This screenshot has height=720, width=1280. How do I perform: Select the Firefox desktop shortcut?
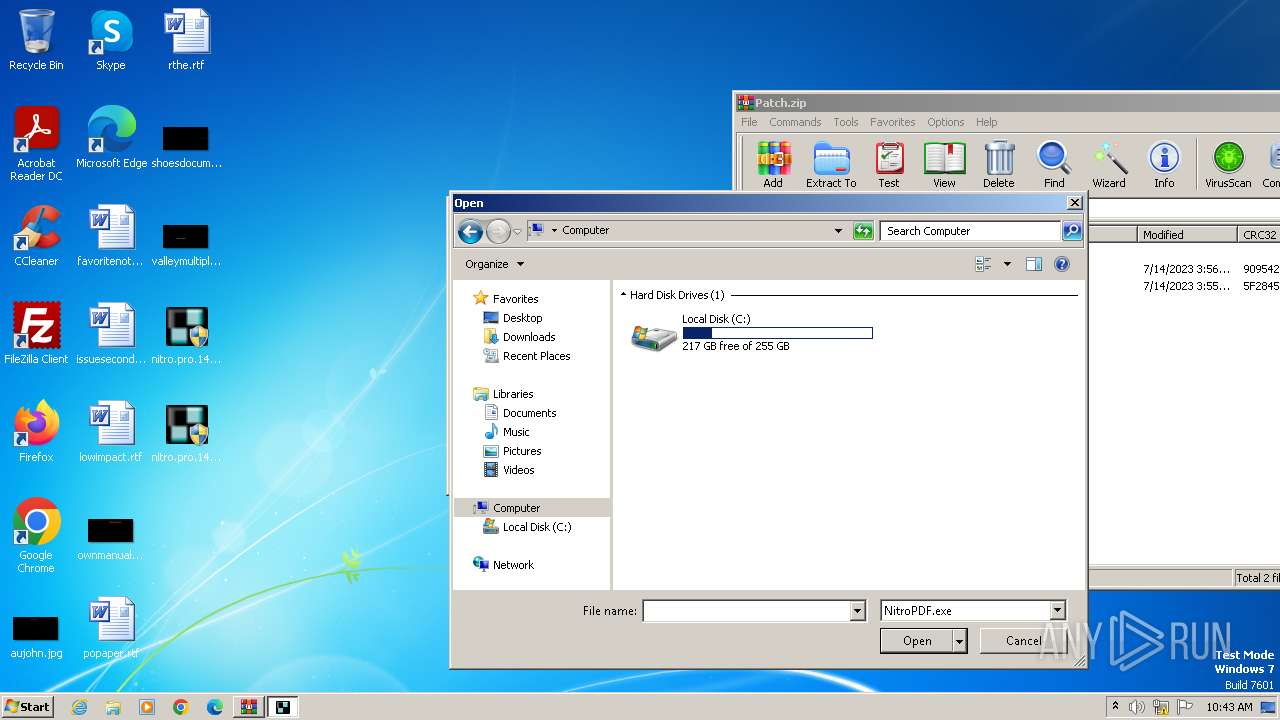[36, 432]
